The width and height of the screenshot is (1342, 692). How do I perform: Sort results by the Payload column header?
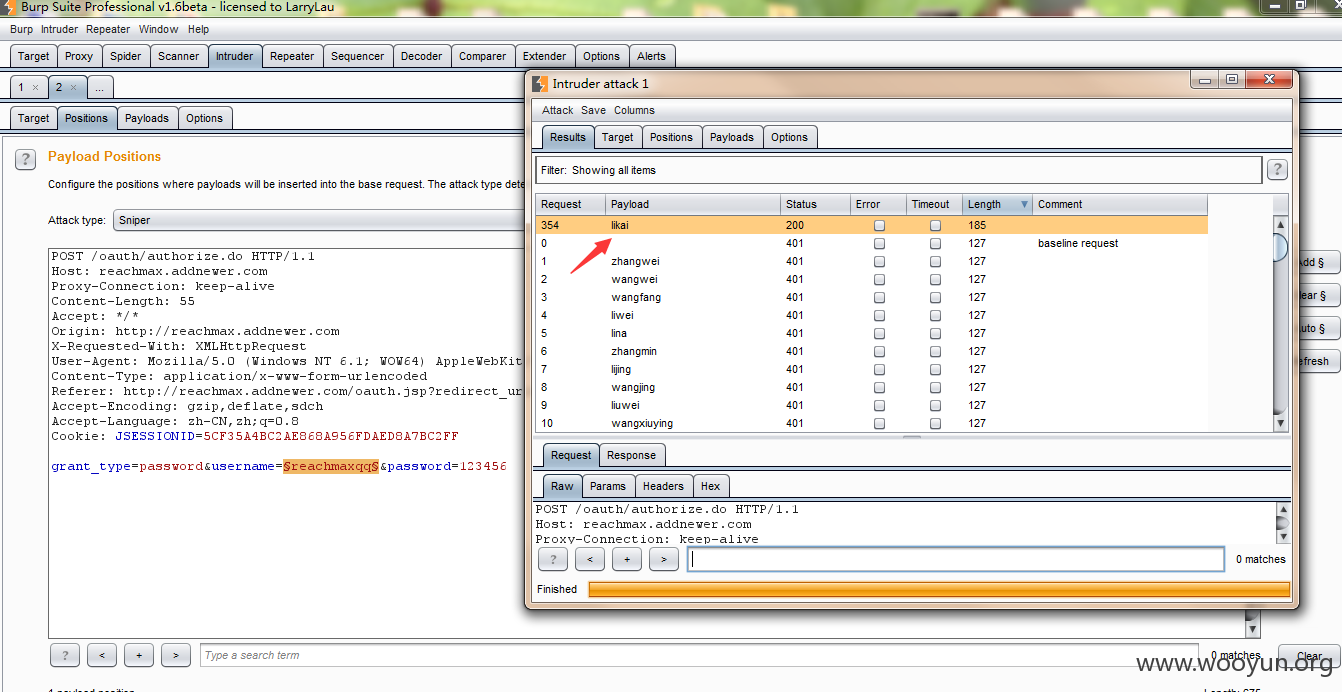pyautogui.click(x=693, y=205)
